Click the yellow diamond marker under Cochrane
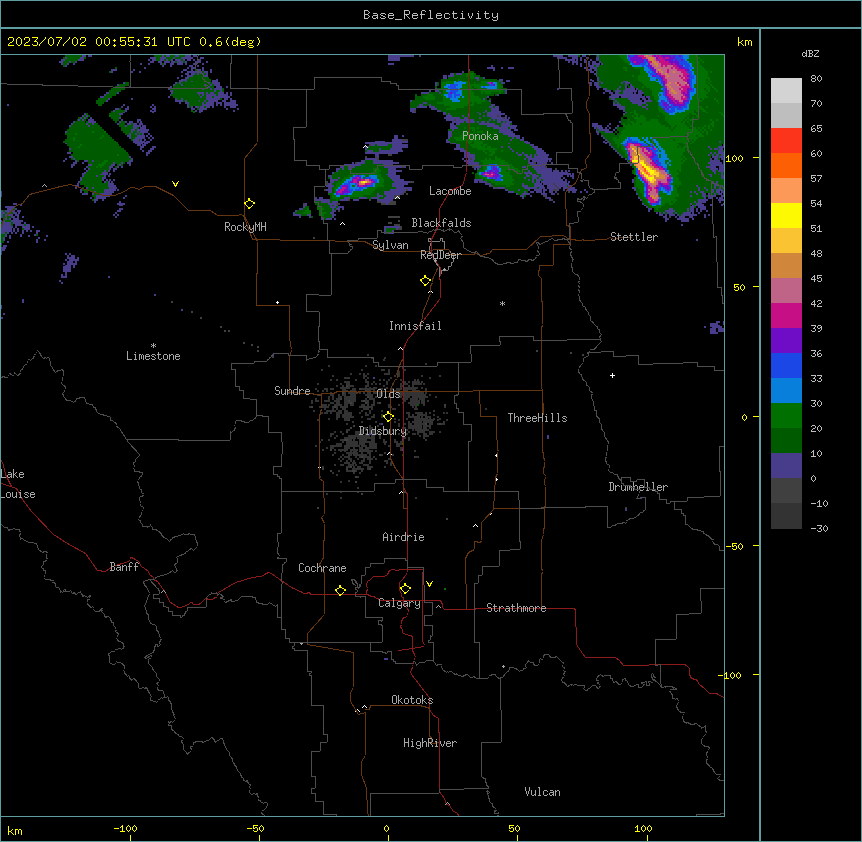 coord(340,590)
